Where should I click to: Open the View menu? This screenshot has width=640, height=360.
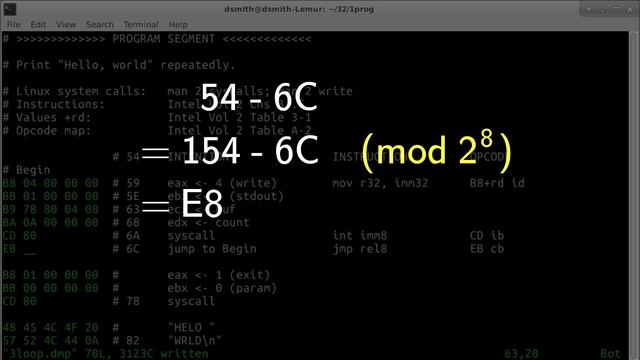coord(66,25)
